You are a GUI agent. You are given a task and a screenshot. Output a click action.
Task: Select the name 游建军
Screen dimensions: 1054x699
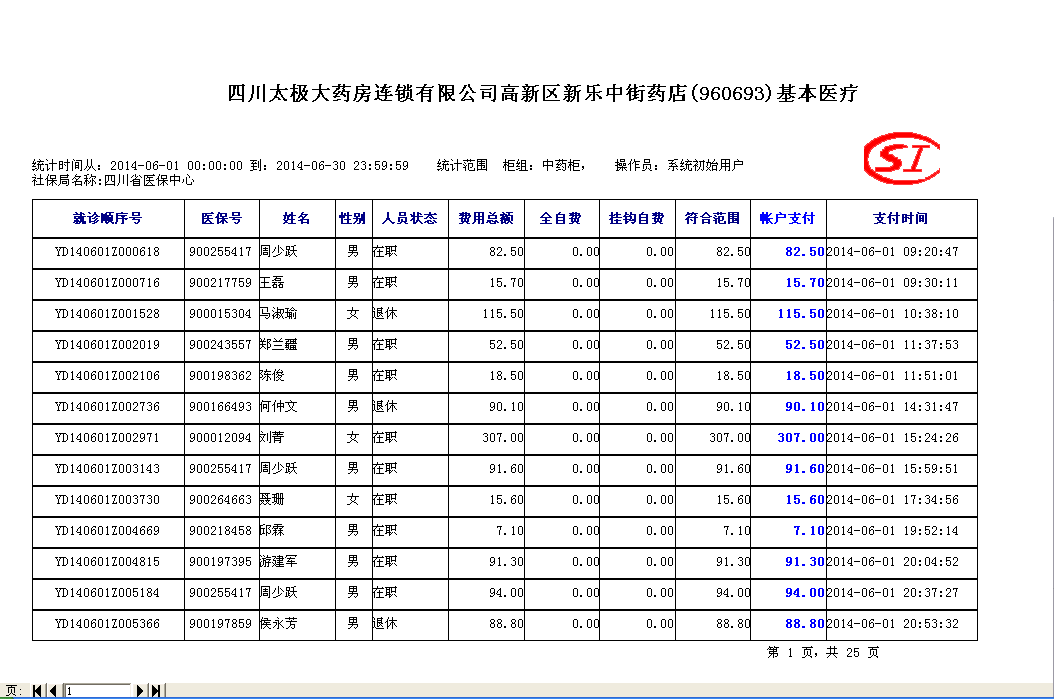click(x=278, y=561)
